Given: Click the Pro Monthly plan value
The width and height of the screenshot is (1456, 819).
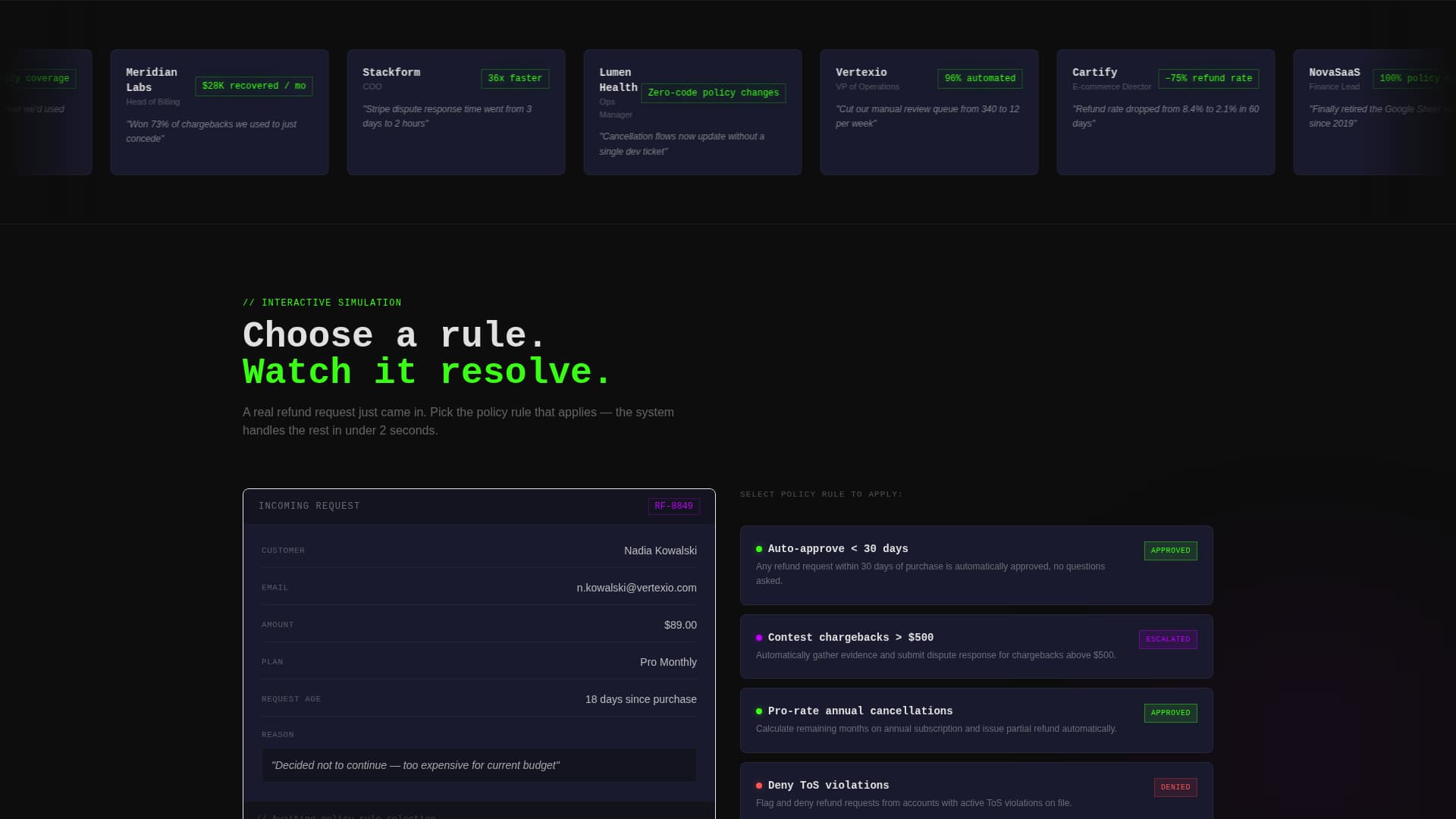Looking at the screenshot, I should tap(668, 662).
